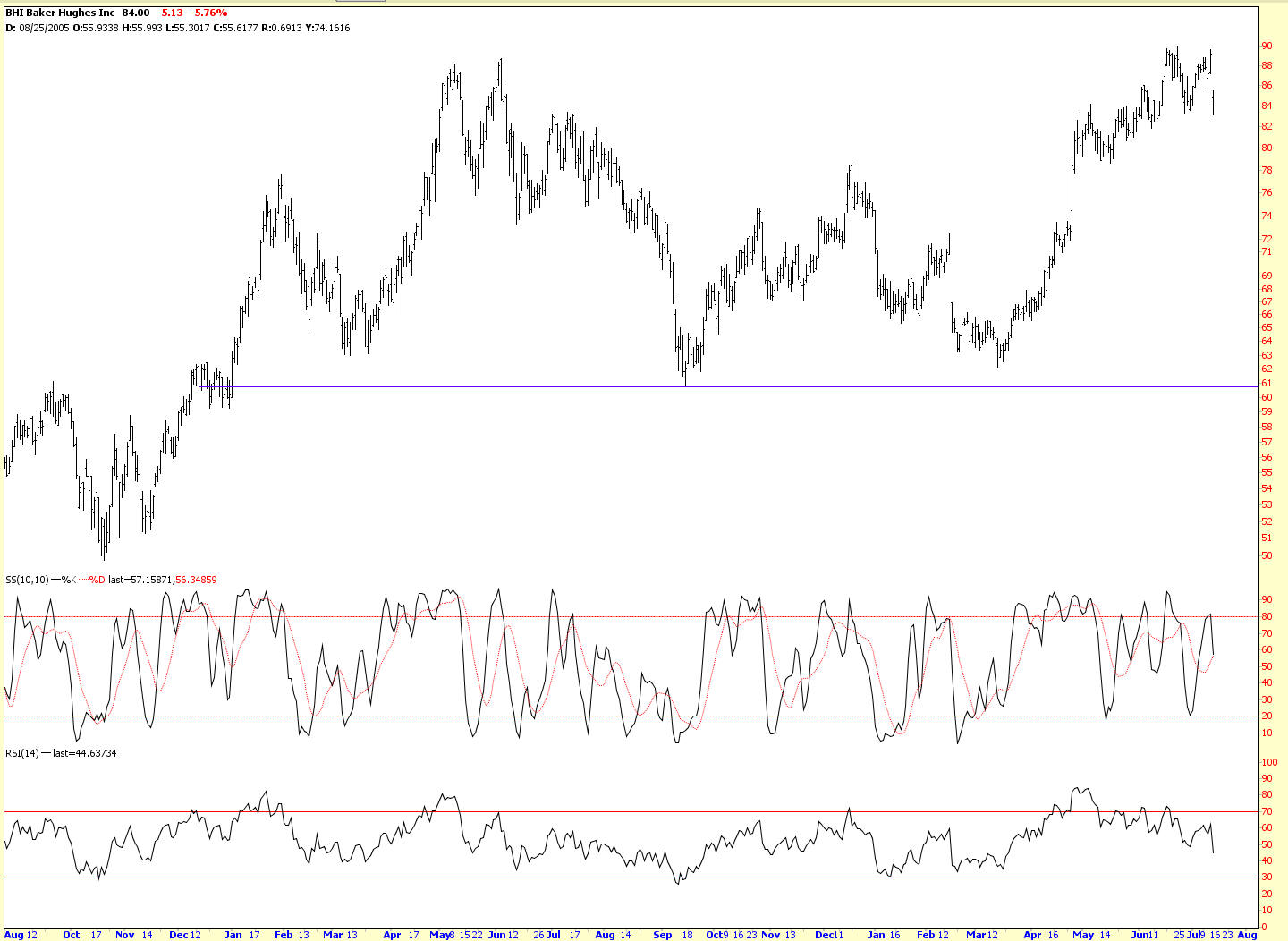Image resolution: width=1288 pixels, height=941 pixels.
Task: Click the low value L:55.3017
Action: [188, 28]
